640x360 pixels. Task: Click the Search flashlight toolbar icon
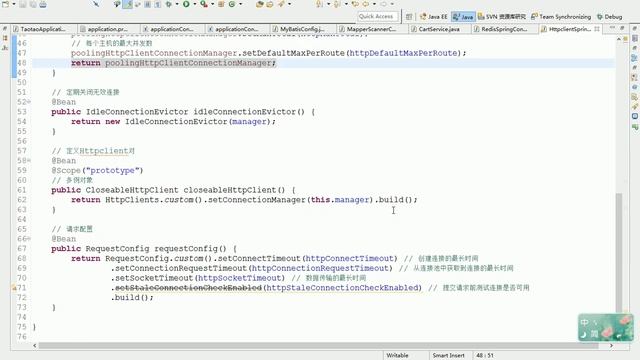(281, 4)
